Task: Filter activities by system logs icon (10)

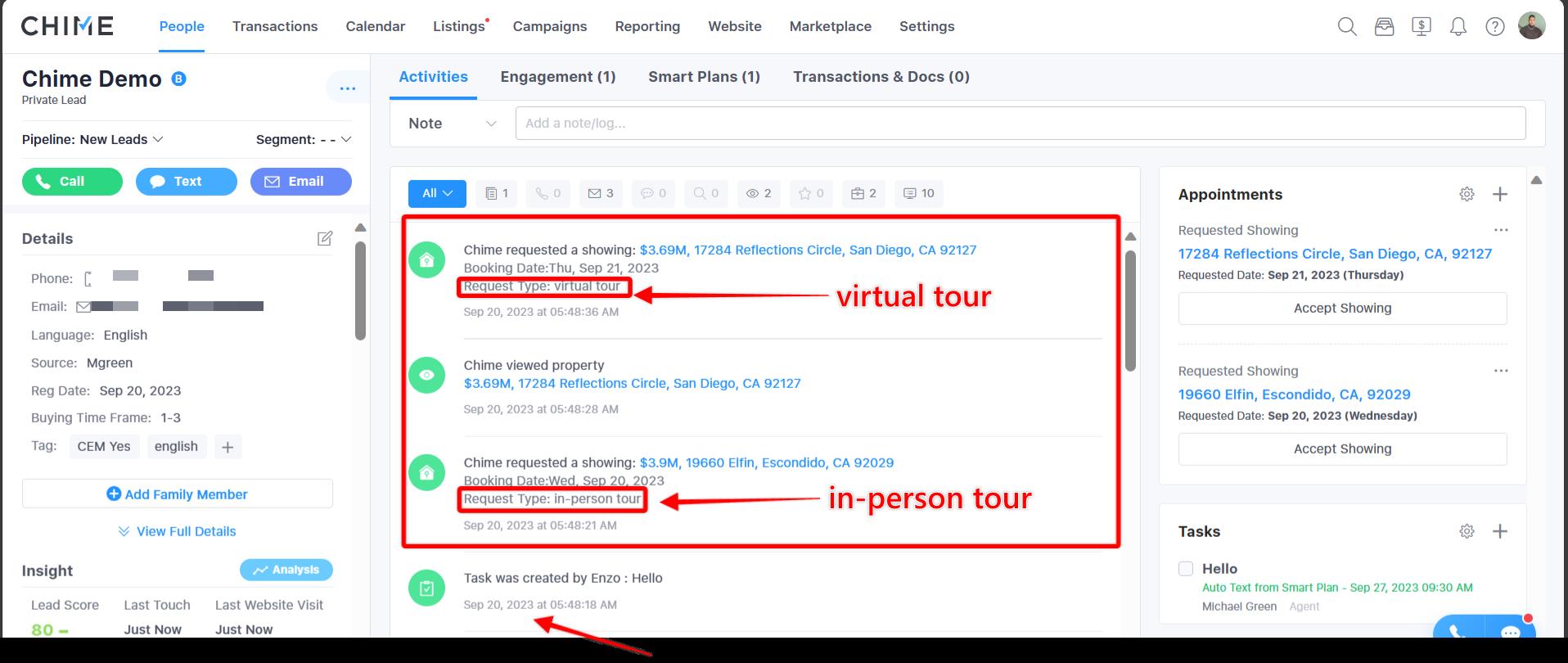Action: point(919,193)
